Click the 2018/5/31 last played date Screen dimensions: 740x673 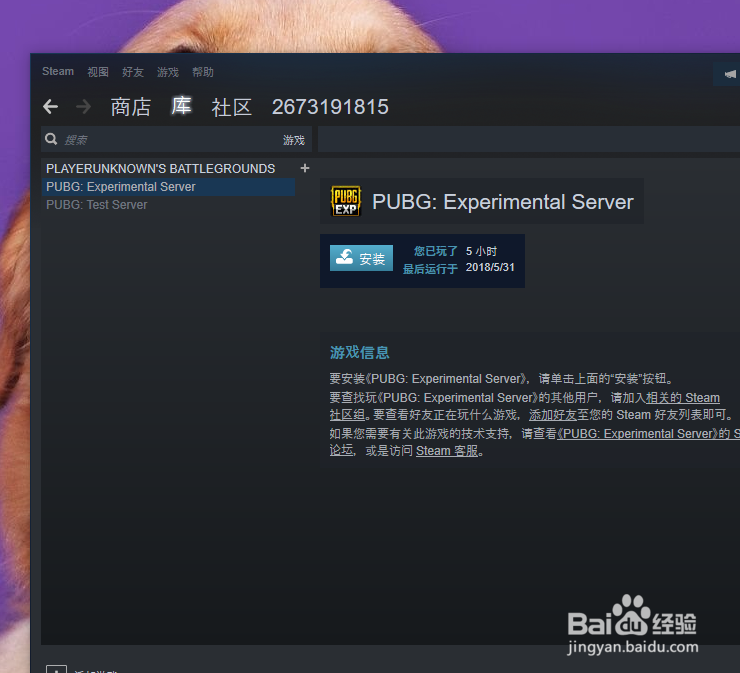pos(490,267)
